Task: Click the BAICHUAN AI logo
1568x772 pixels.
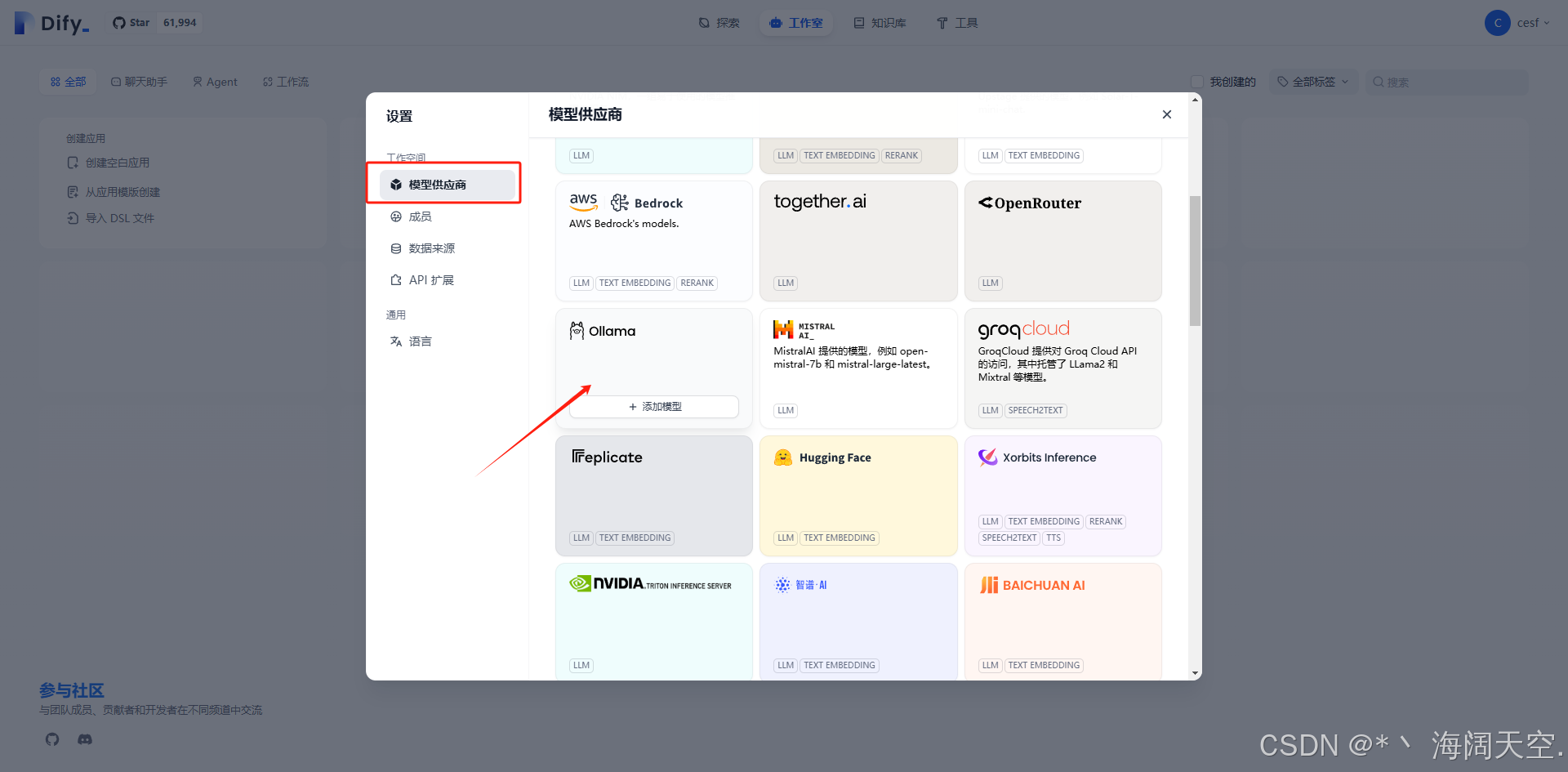Action: tap(1032, 585)
